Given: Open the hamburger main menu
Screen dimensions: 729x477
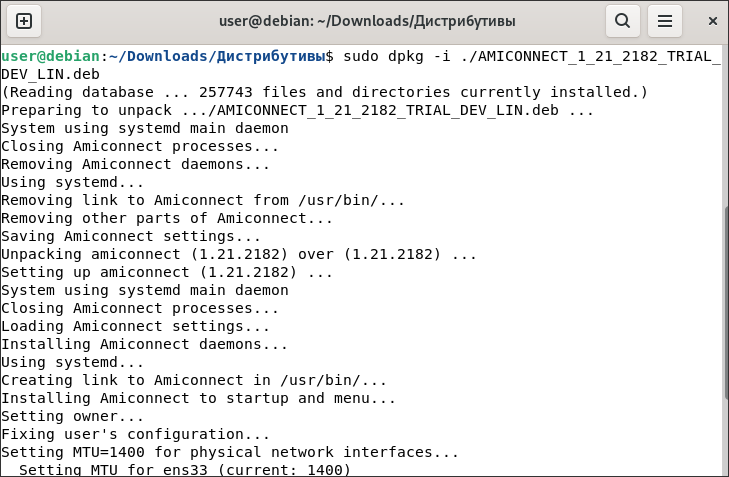Looking at the screenshot, I should pyautogui.click(x=664, y=21).
